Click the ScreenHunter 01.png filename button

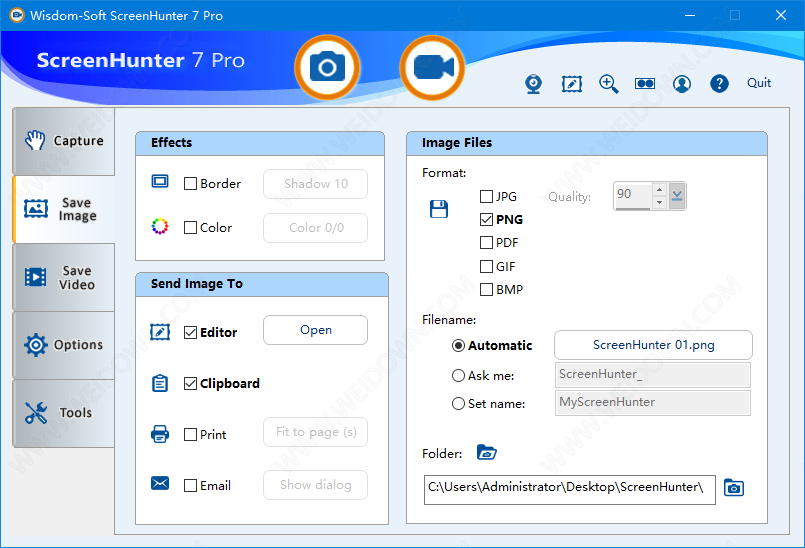pyautogui.click(x=653, y=345)
